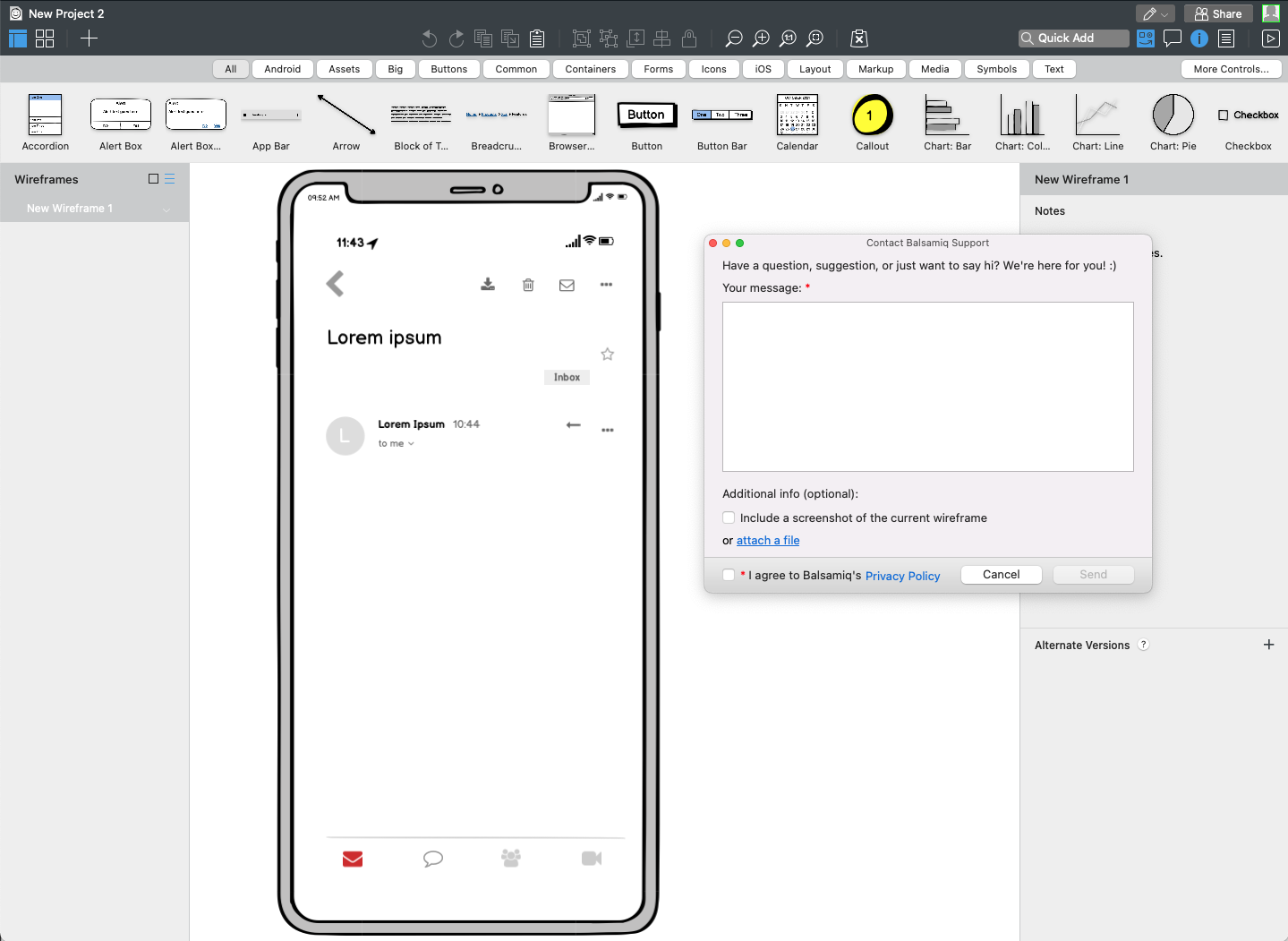Click the Cancel button in support dialog
This screenshot has width=1288, height=941.
pyautogui.click(x=1001, y=575)
